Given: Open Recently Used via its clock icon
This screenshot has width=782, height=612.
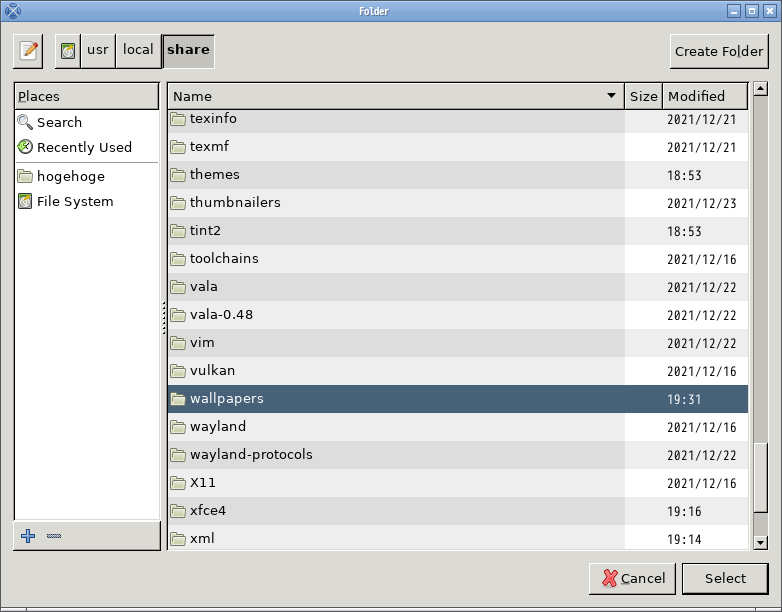Looking at the screenshot, I should (x=25, y=147).
